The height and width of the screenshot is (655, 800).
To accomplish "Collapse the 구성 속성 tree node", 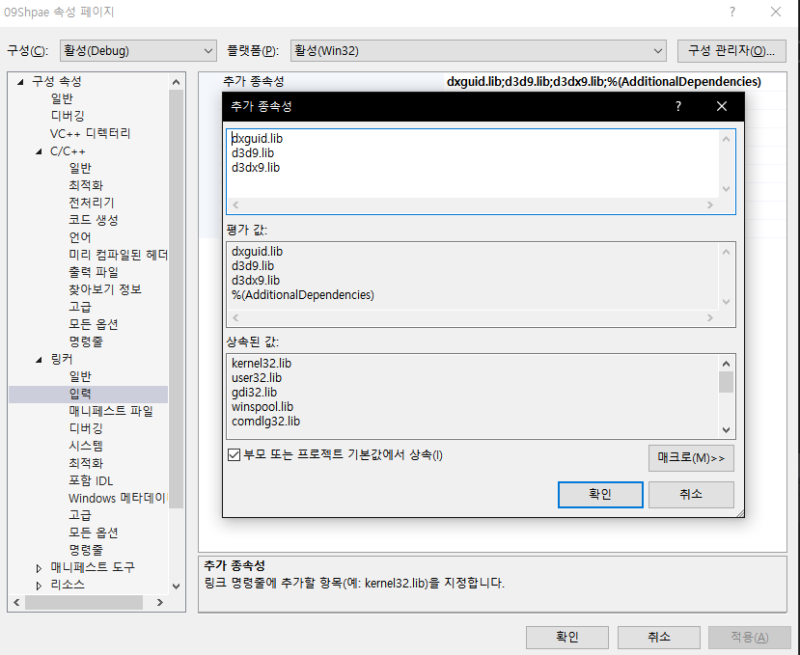I will pyautogui.click(x=20, y=82).
